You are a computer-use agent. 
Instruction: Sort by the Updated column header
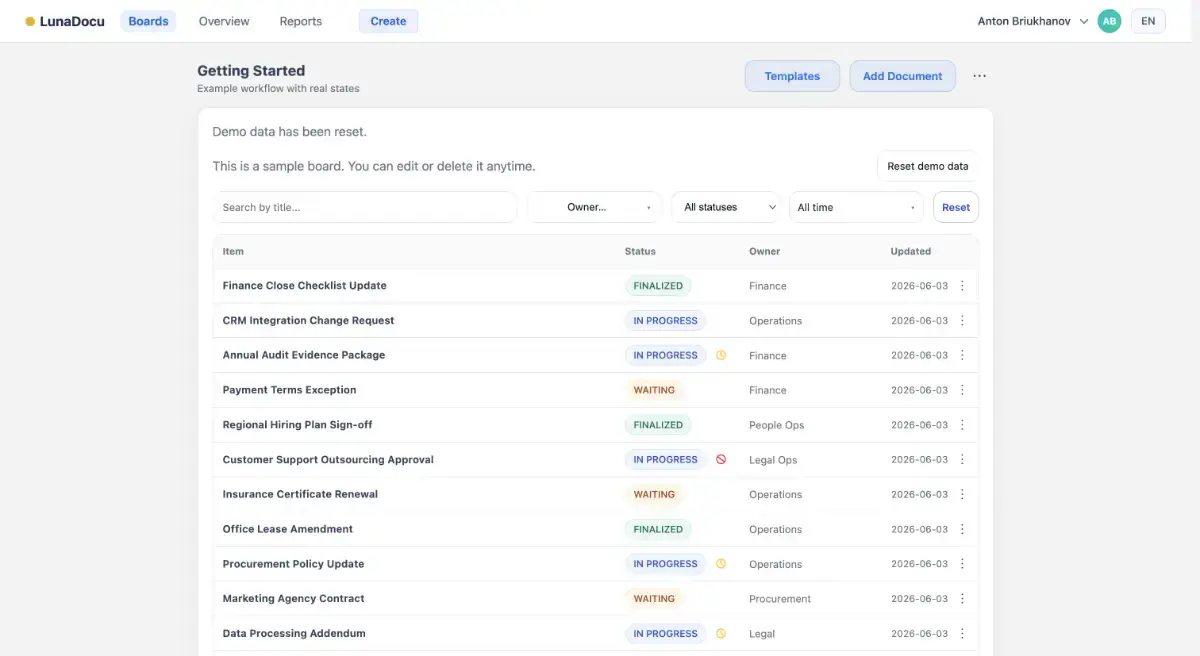911,251
